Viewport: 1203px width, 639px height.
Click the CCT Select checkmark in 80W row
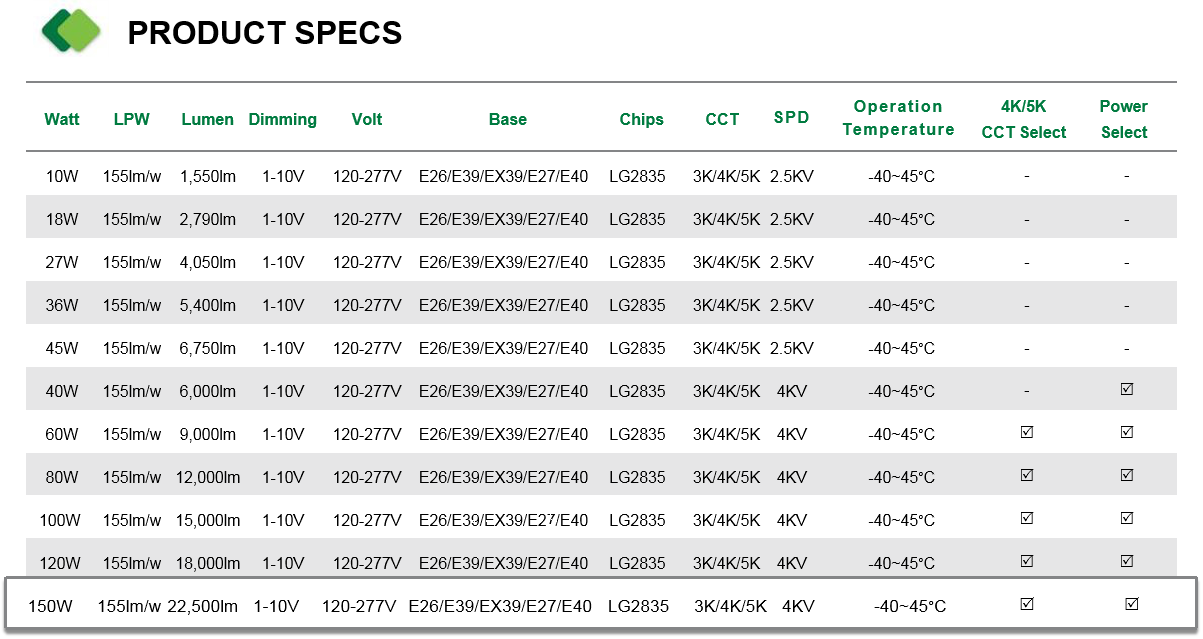pos(1026,476)
